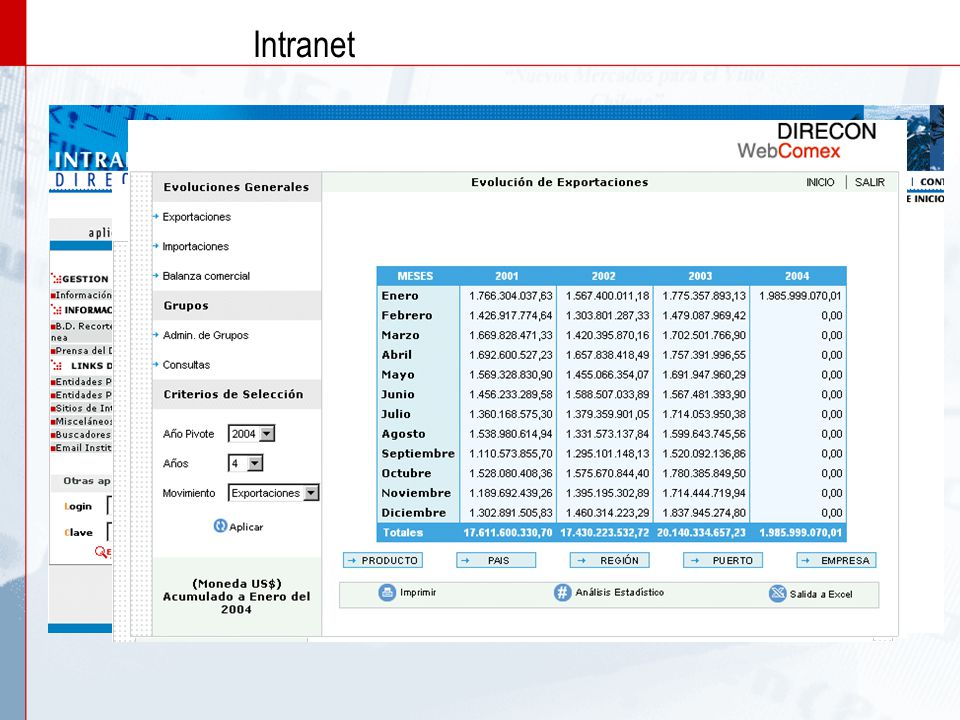Select the Mayo row label
This screenshot has height=720, width=960.
click(398, 375)
